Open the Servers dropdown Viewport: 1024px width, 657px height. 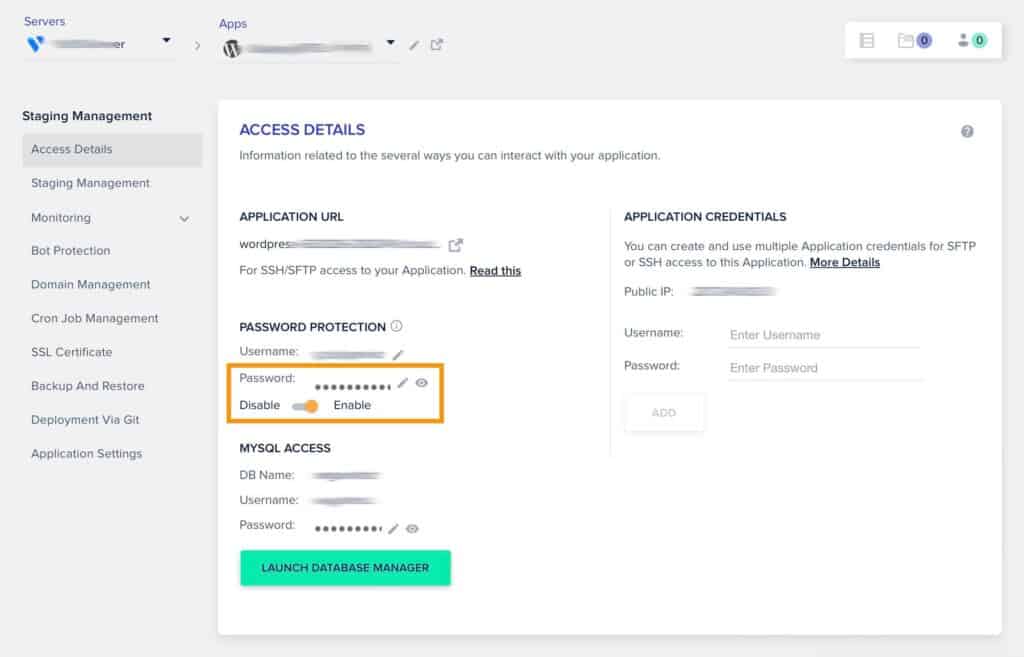tap(167, 43)
